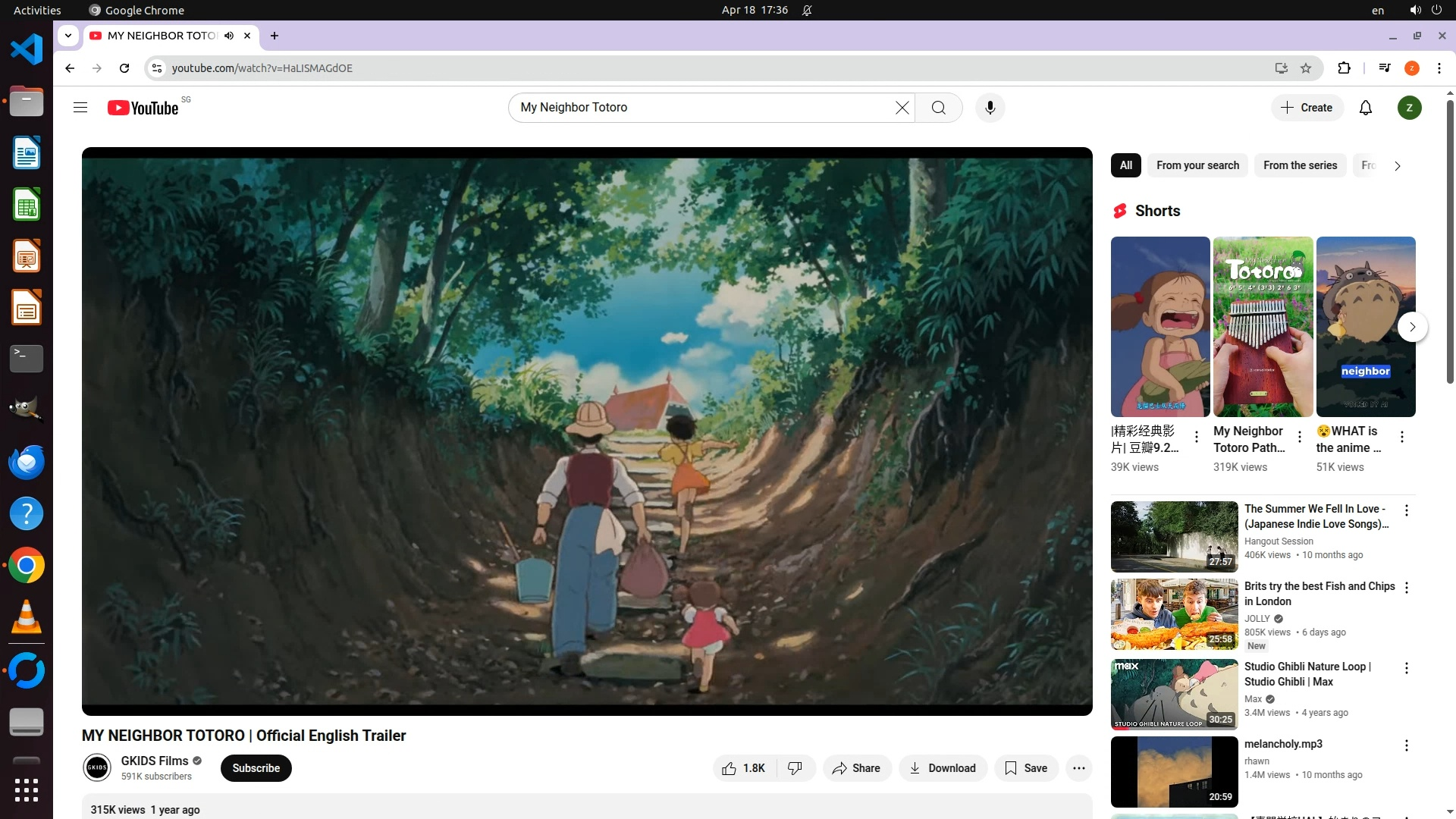Mute the tab via speaker icon

(229, 36)
